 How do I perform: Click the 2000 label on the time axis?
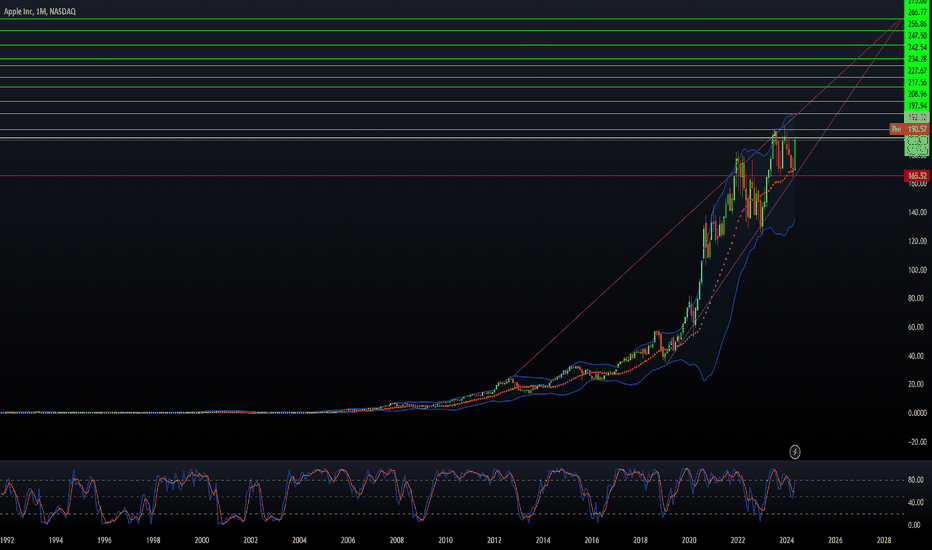[x=201, y=540]
